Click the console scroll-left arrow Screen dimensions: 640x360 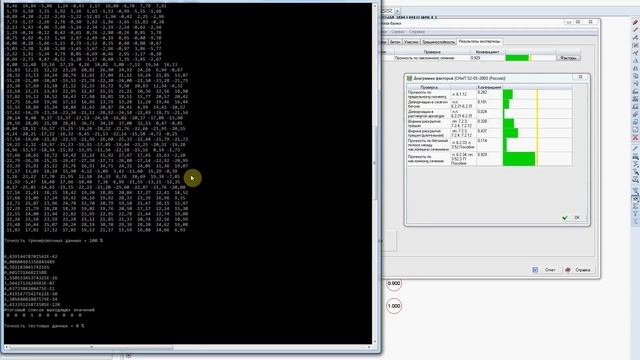[7, 347]
